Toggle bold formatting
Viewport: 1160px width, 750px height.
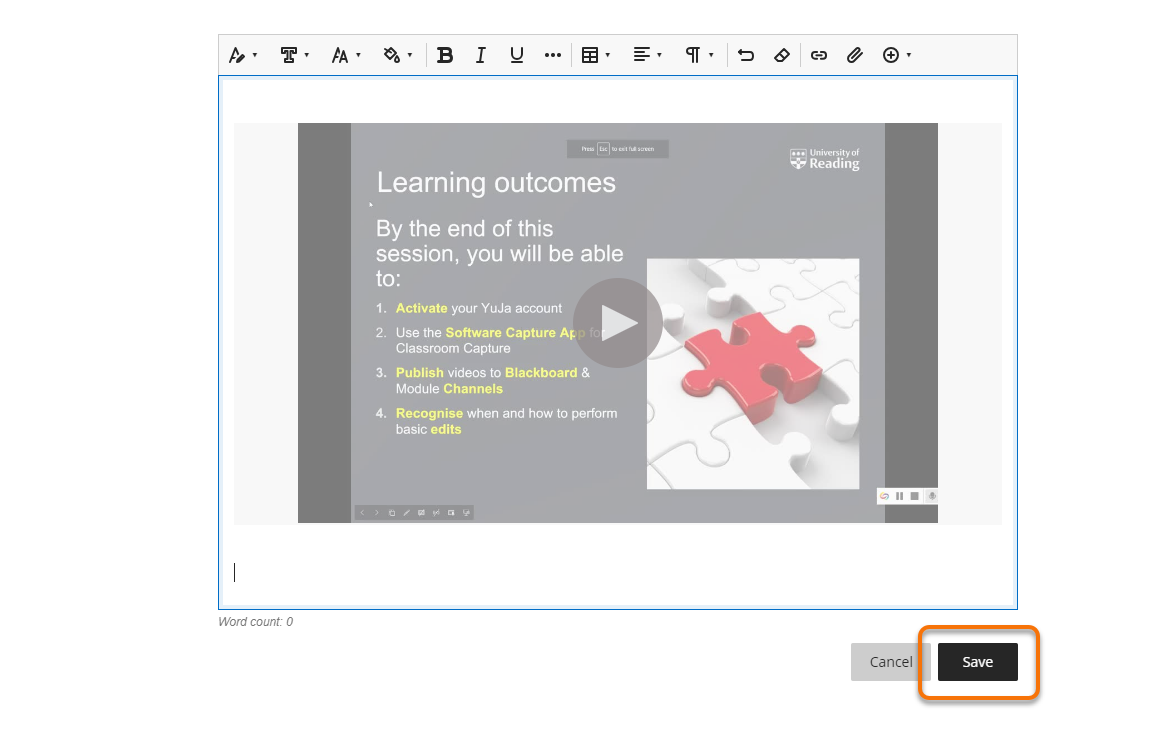tap(445, 55)
